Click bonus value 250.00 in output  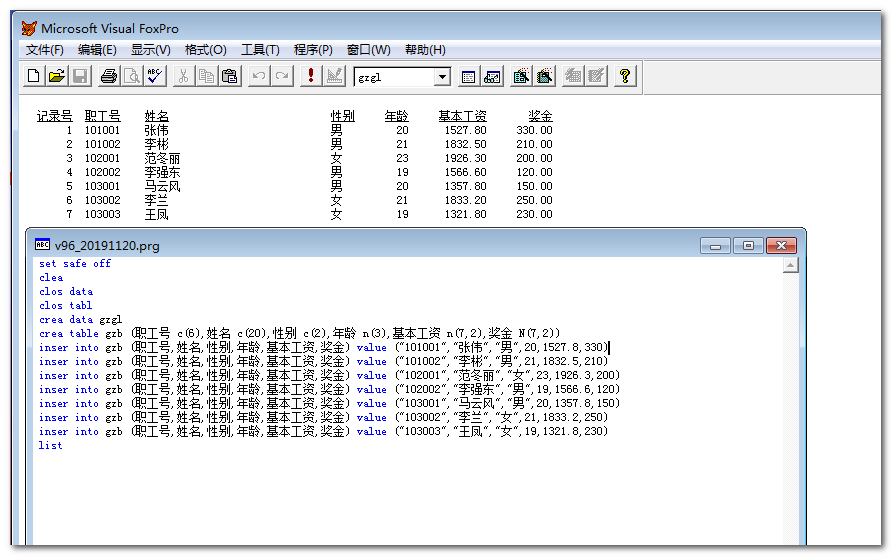click(534, 200)
